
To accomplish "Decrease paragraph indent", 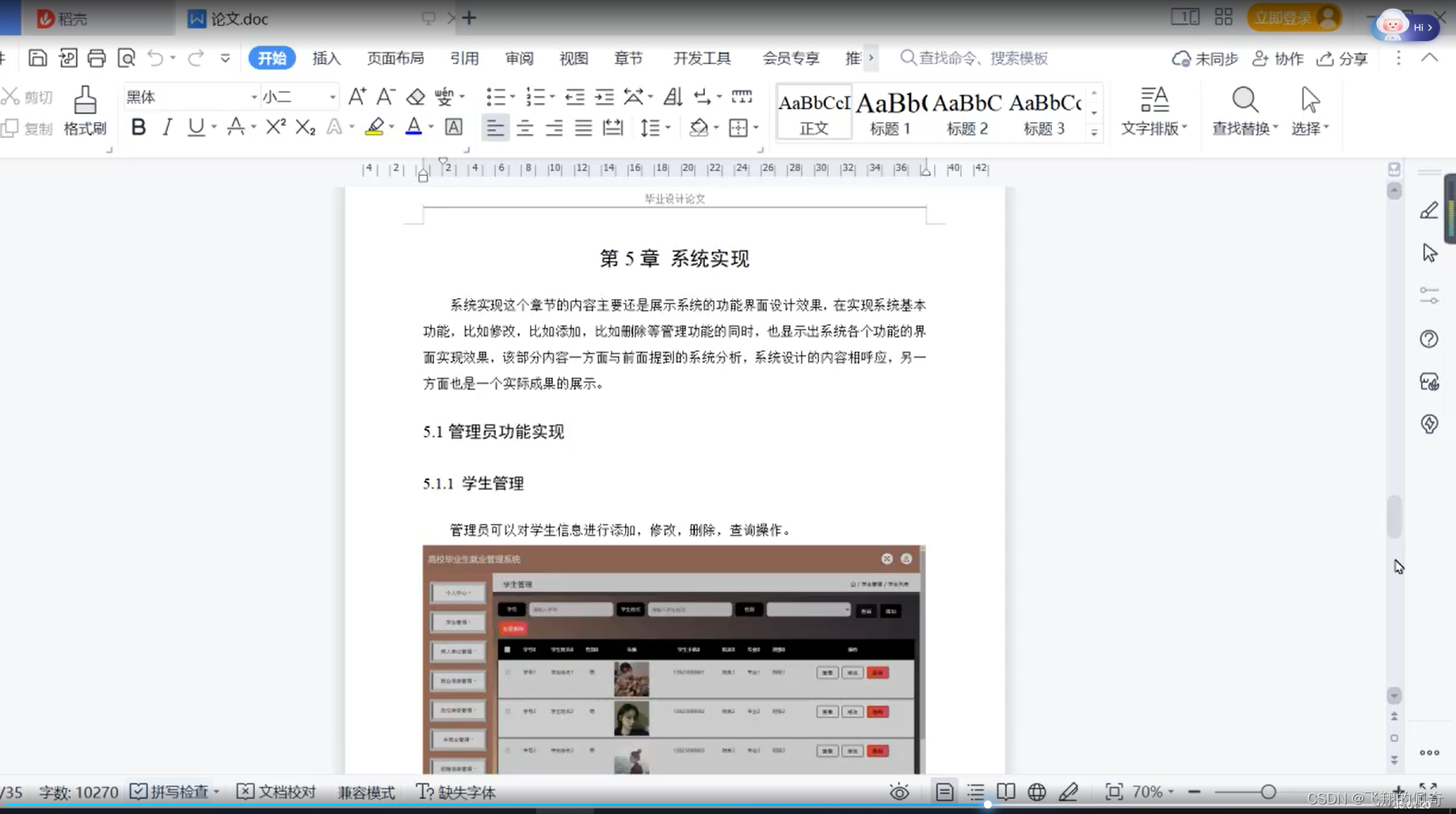I will pos(574,97).
